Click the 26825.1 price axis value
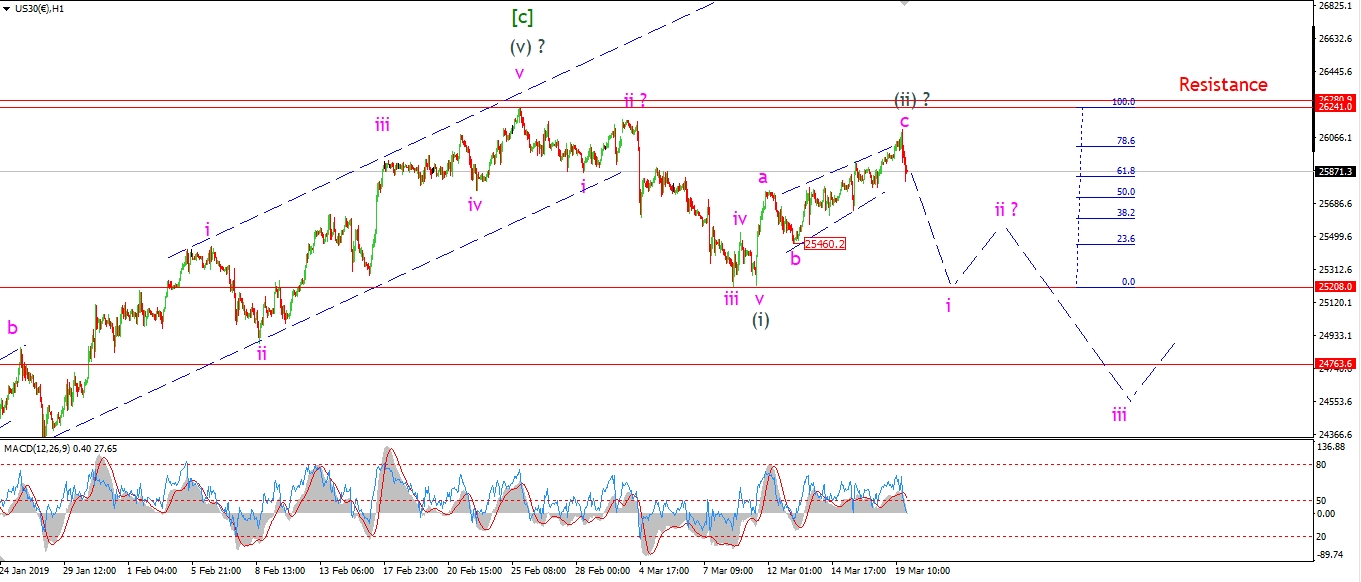 [x=1336, y=5]
